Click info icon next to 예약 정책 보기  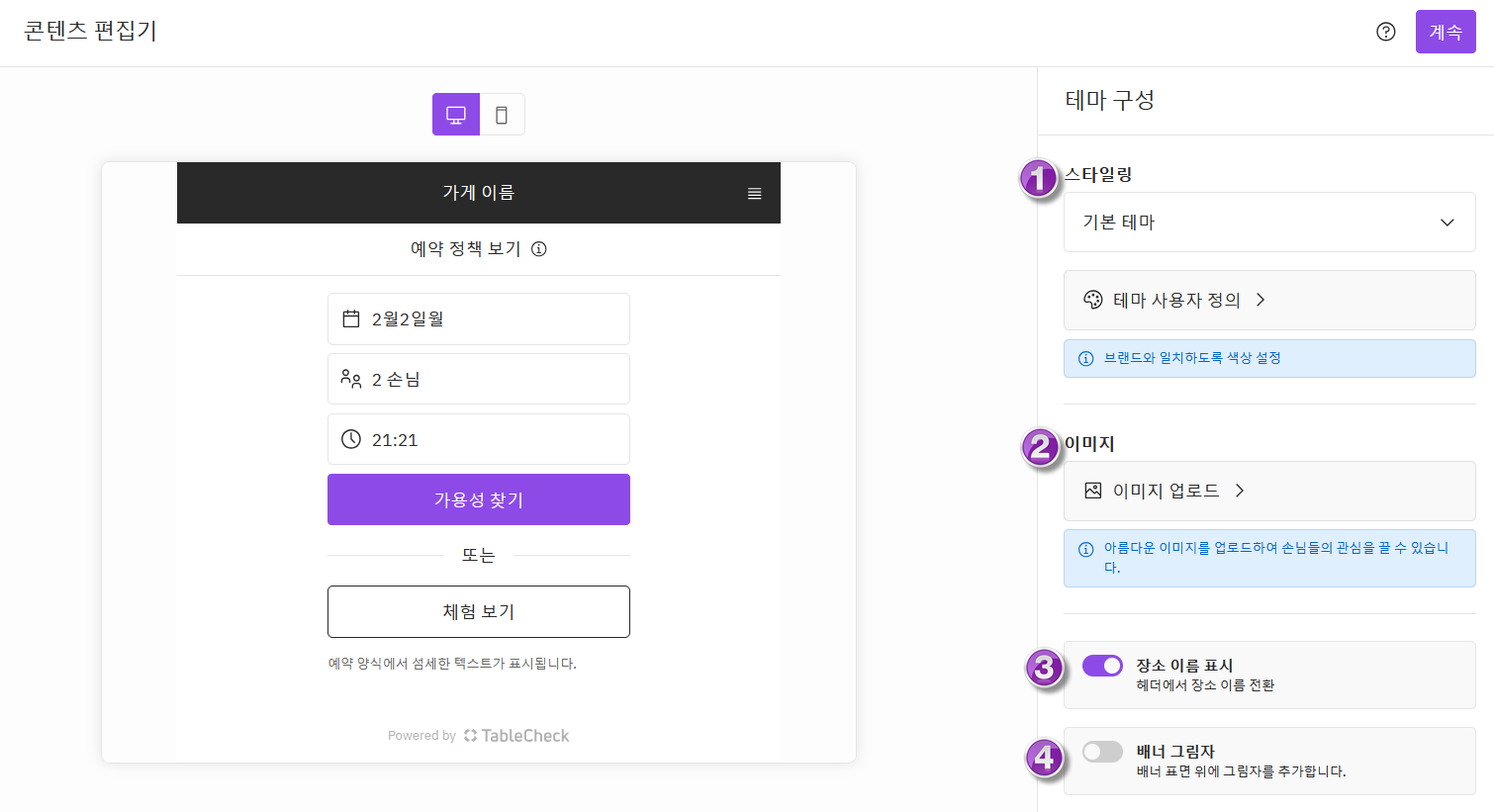[539, 249]
